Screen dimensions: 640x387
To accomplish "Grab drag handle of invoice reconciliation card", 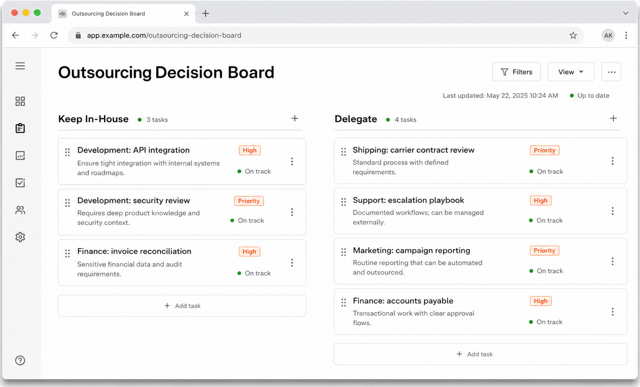I will pos(67,254).
